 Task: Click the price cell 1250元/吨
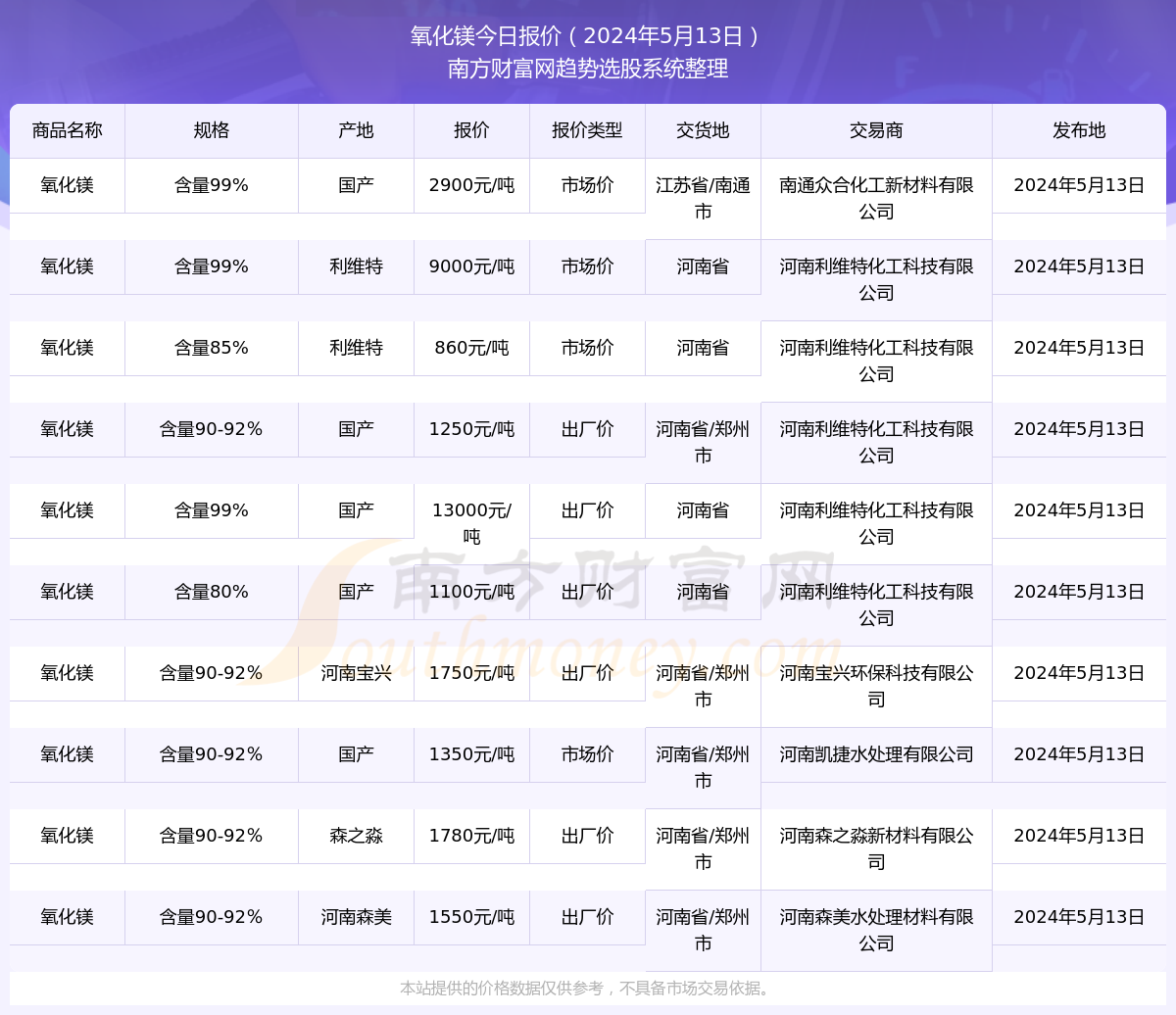471,429
